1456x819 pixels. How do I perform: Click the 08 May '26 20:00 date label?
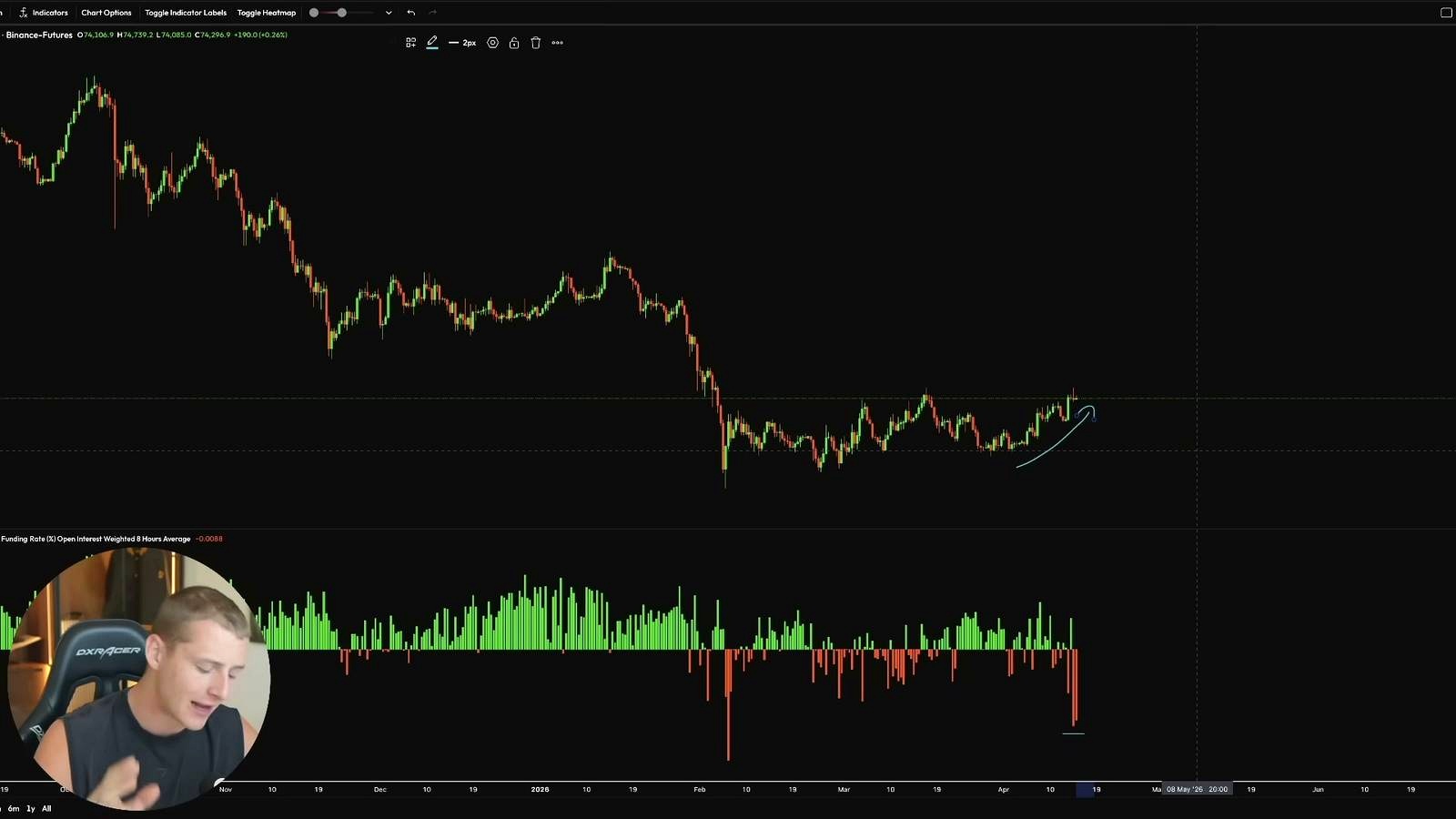[x=1198, y=789]
